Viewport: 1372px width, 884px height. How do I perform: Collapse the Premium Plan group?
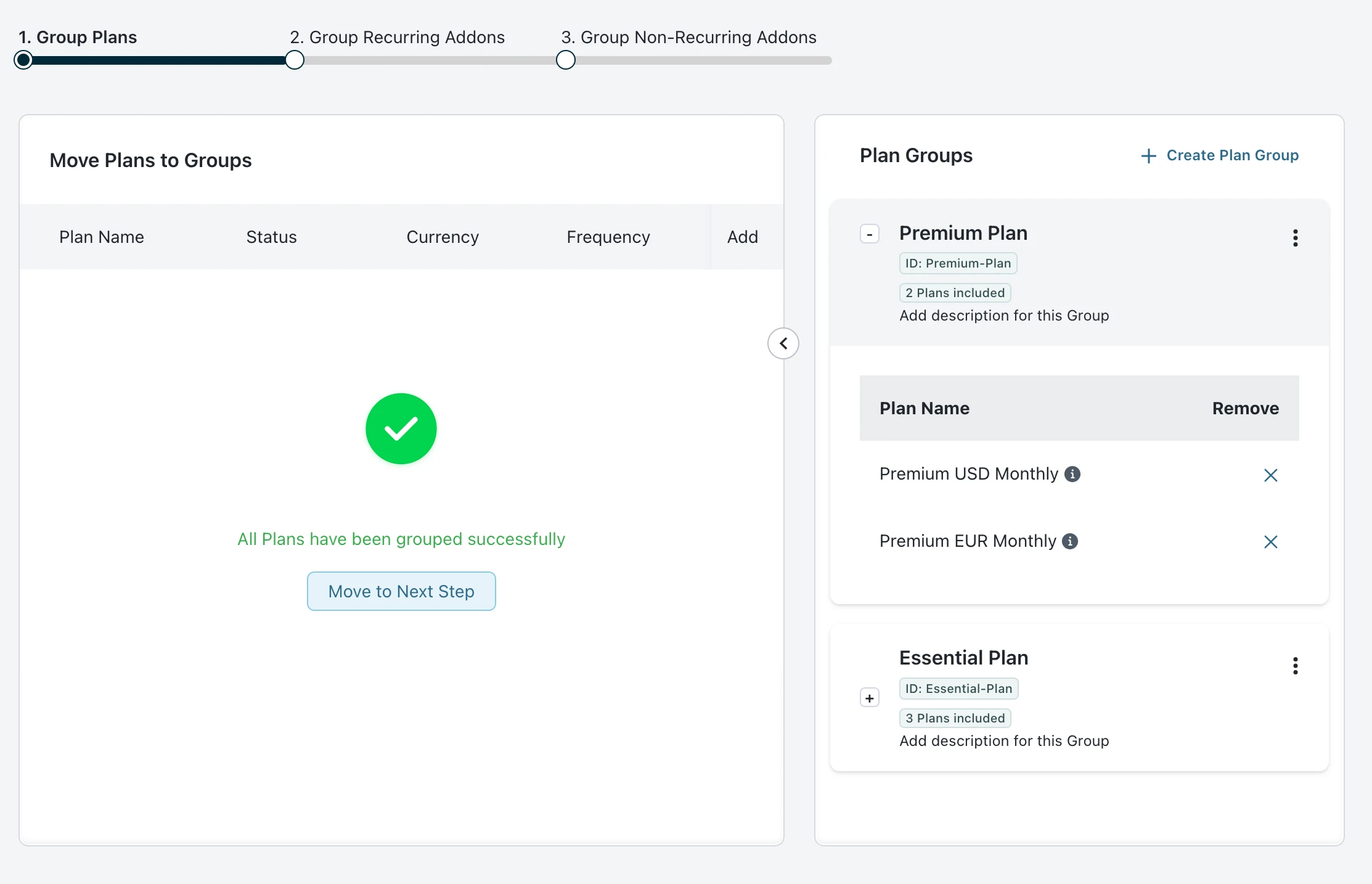[x=870, y=234]
